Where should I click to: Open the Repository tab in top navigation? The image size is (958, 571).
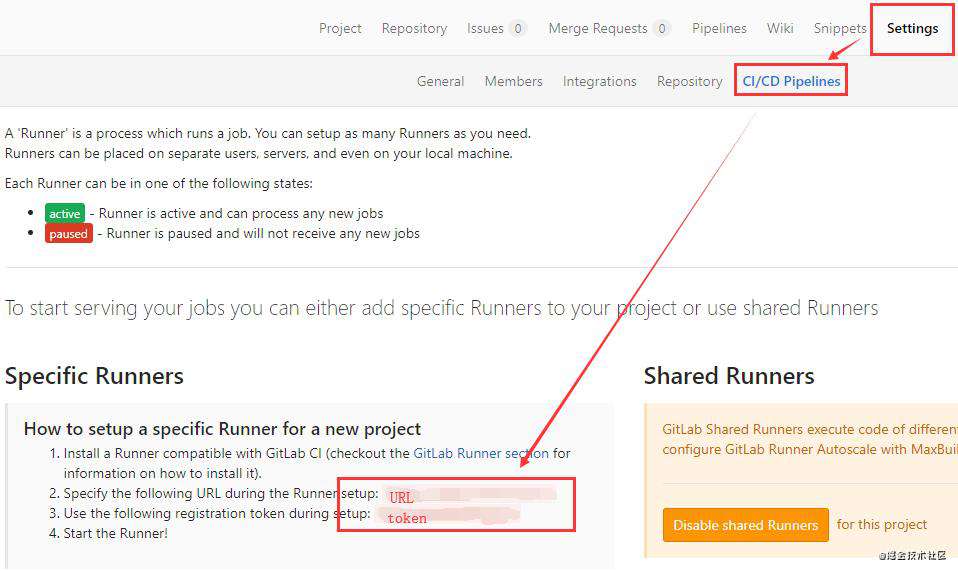pos(414,29)
